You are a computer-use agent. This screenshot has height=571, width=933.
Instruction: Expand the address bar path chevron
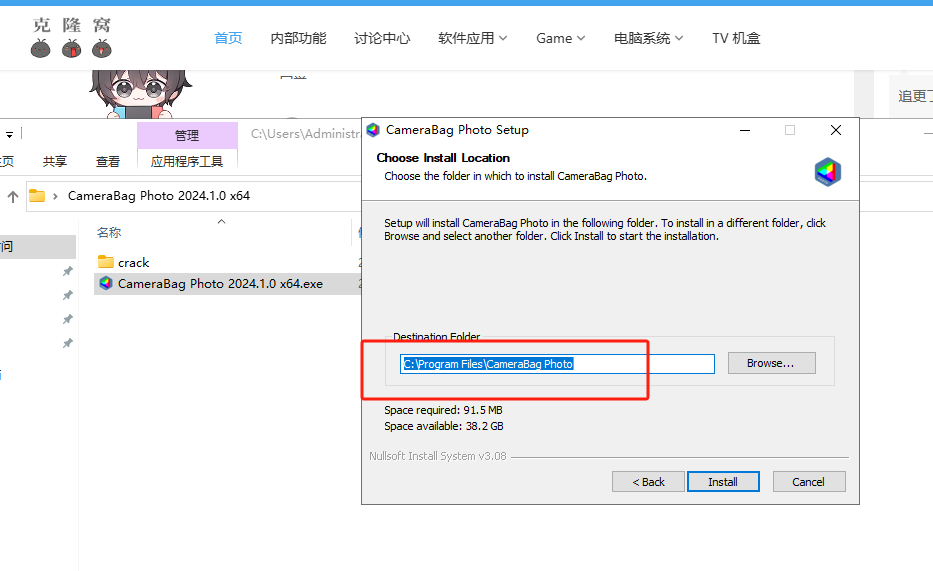(55, 196)
